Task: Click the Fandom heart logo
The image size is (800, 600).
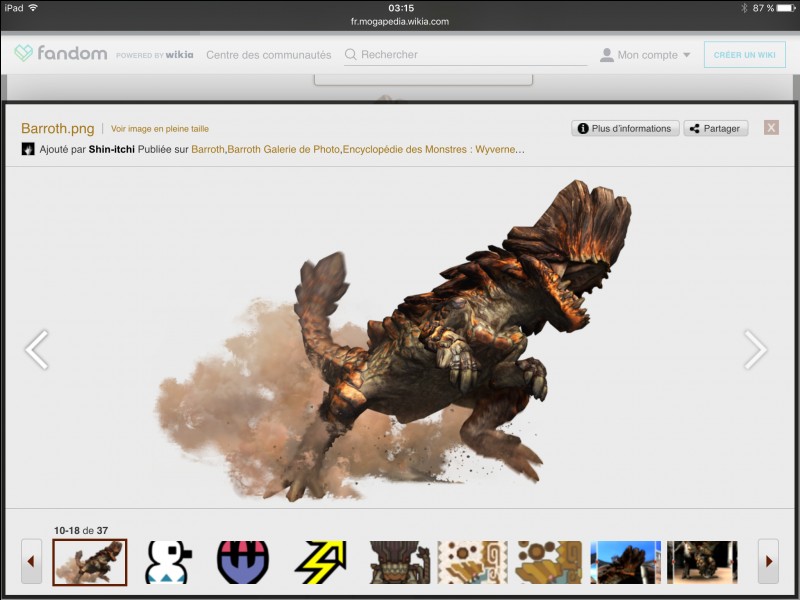Action: (x=23, y=53)
